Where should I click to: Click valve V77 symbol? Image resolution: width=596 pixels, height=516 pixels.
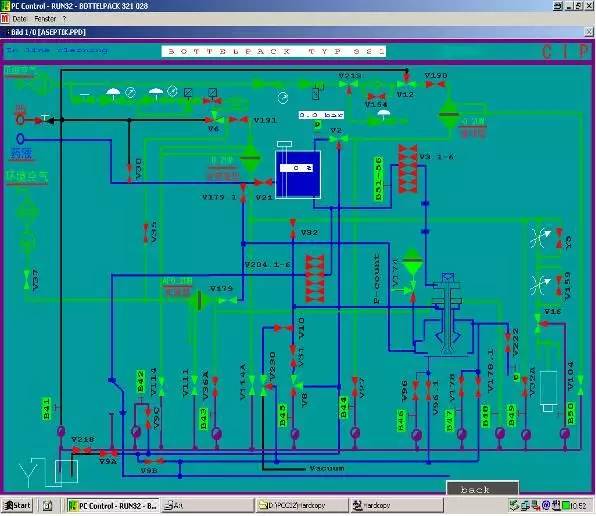(x=355, y=387)
